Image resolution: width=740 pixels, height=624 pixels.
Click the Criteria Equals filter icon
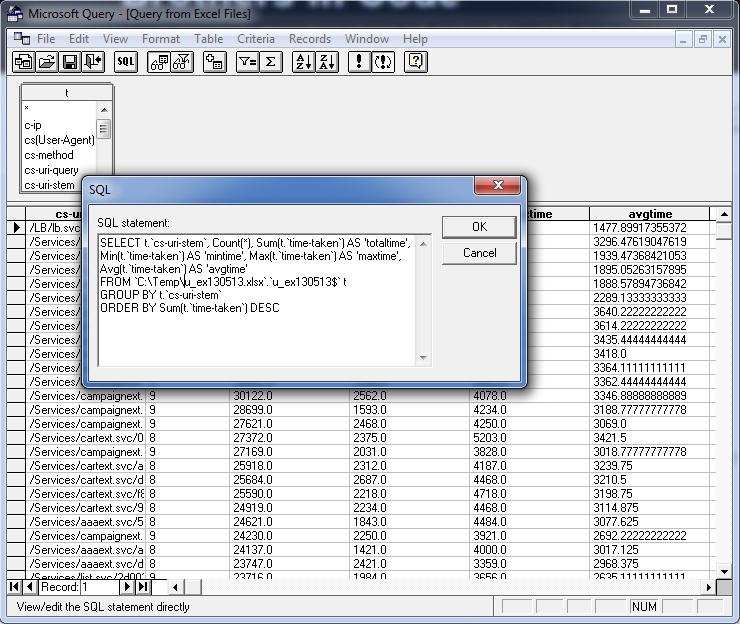coord(247,62)
